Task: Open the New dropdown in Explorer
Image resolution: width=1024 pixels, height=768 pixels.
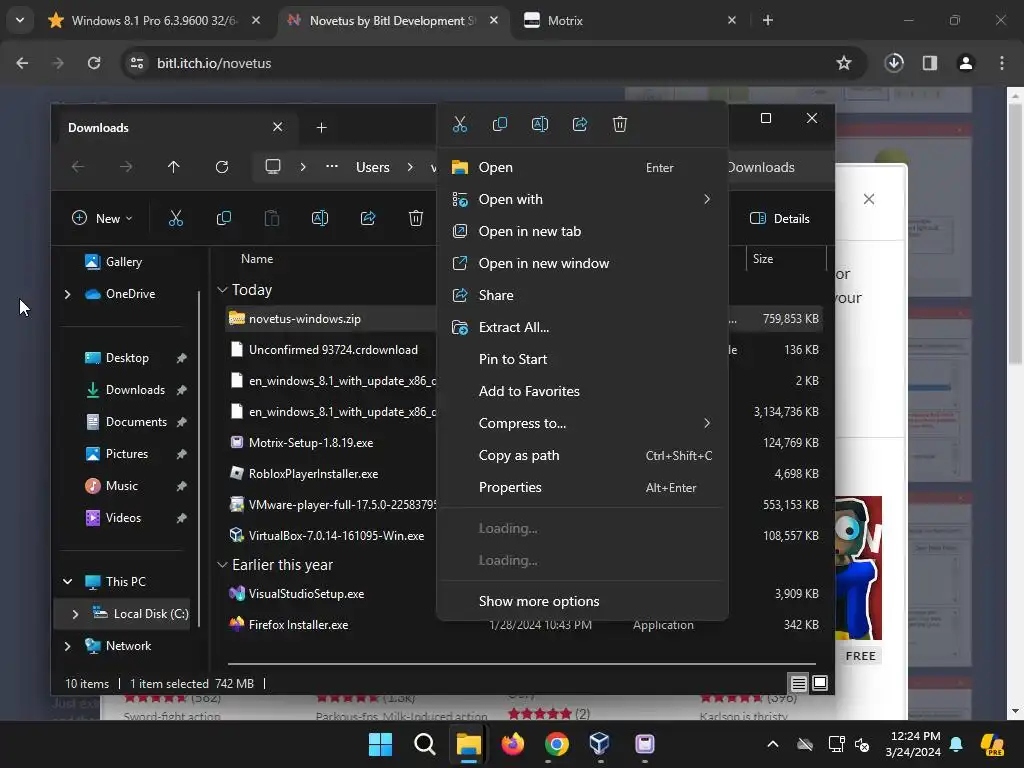Action: pos(103,219)
